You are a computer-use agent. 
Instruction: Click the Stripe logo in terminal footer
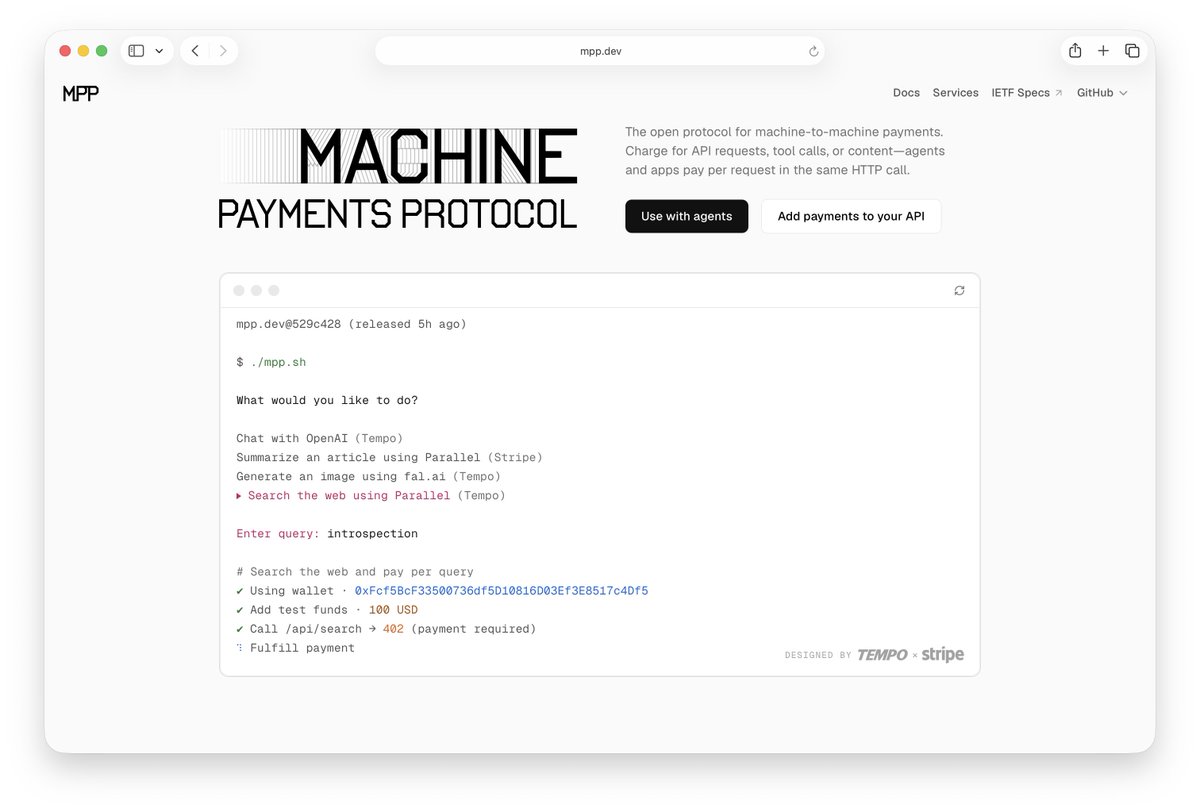(942, 654)
